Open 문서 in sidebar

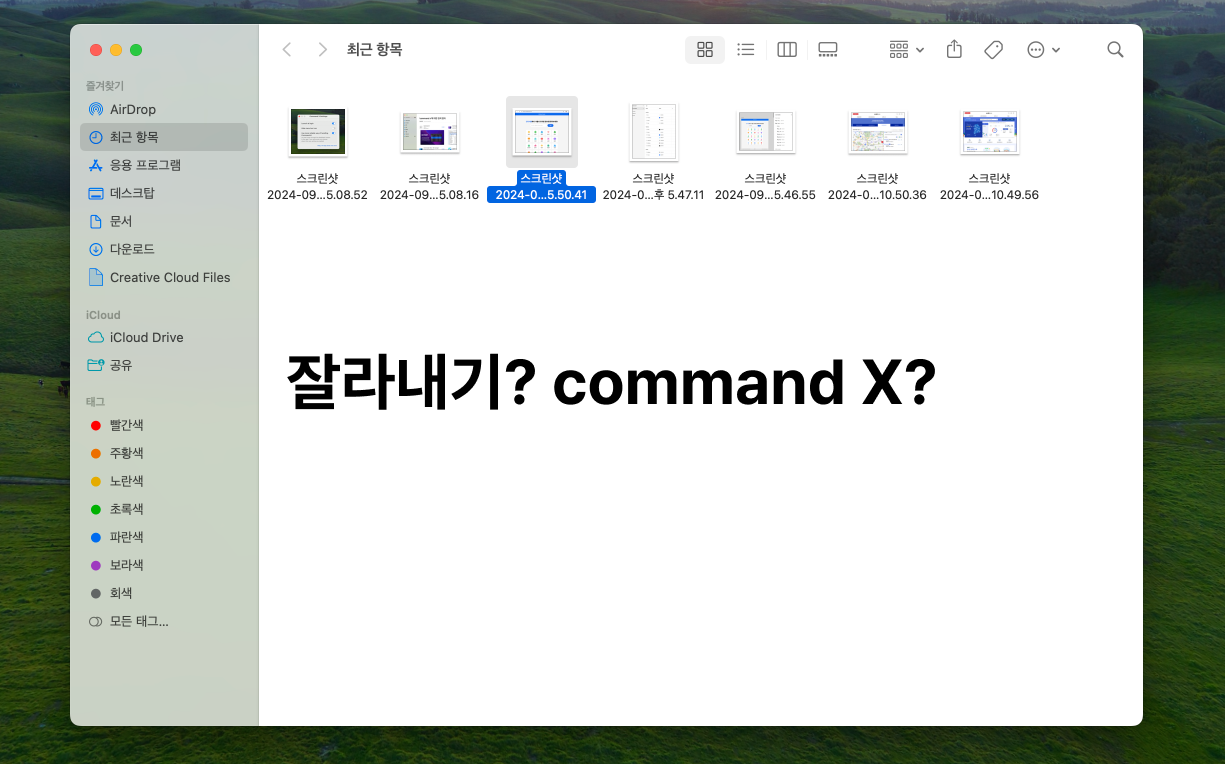(x=164, y=221)
